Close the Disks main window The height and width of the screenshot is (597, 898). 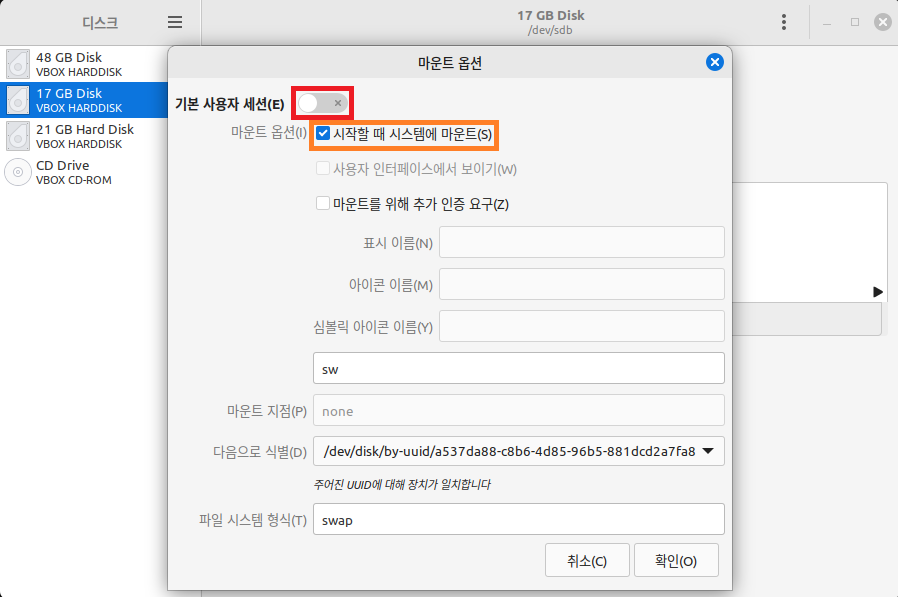coord(883,22)
